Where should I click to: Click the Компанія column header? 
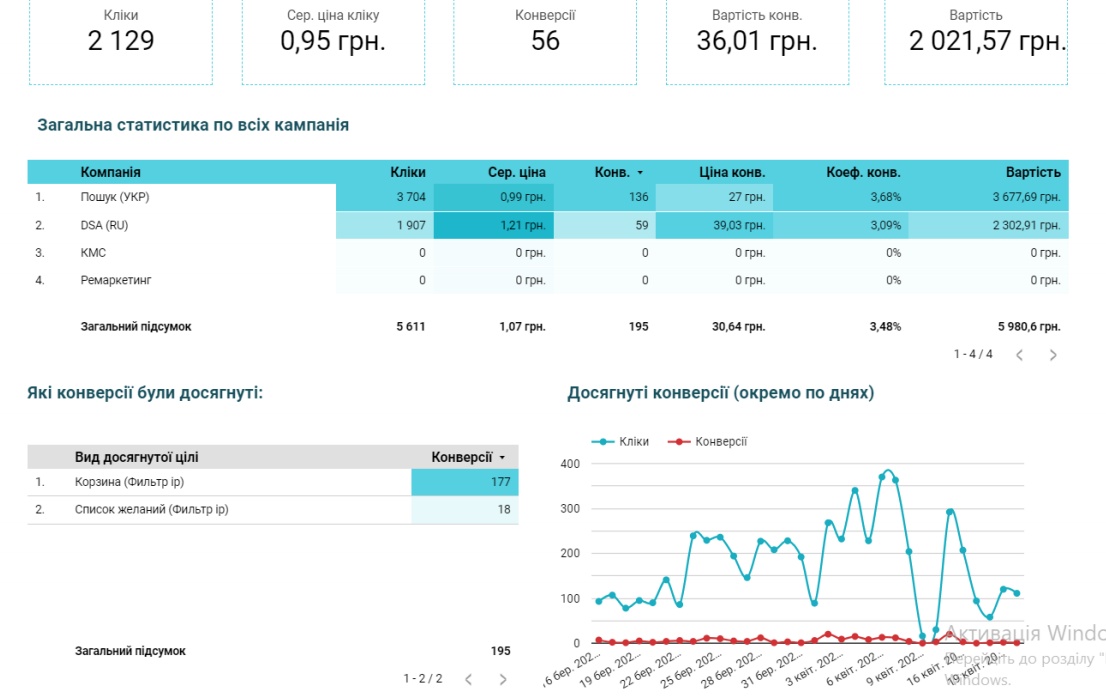pyautogui.click(x=110, y=172)
